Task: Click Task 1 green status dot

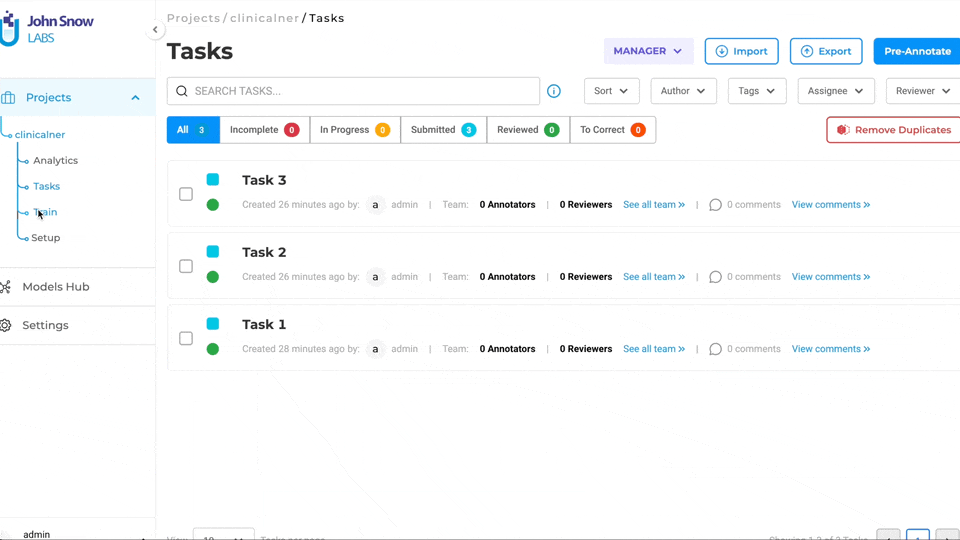Action: 212,349
